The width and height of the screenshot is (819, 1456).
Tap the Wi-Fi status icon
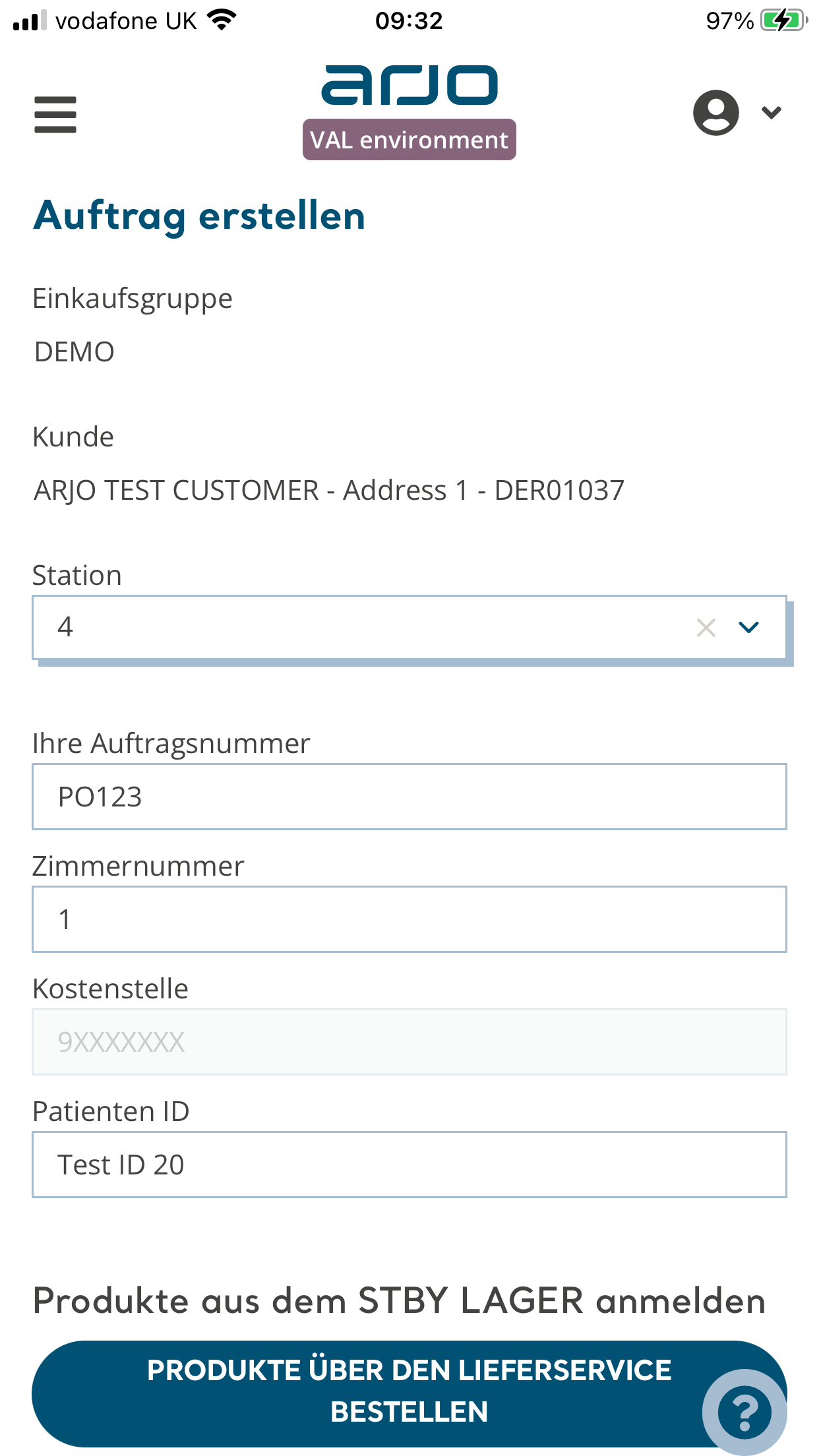point(222,20)
